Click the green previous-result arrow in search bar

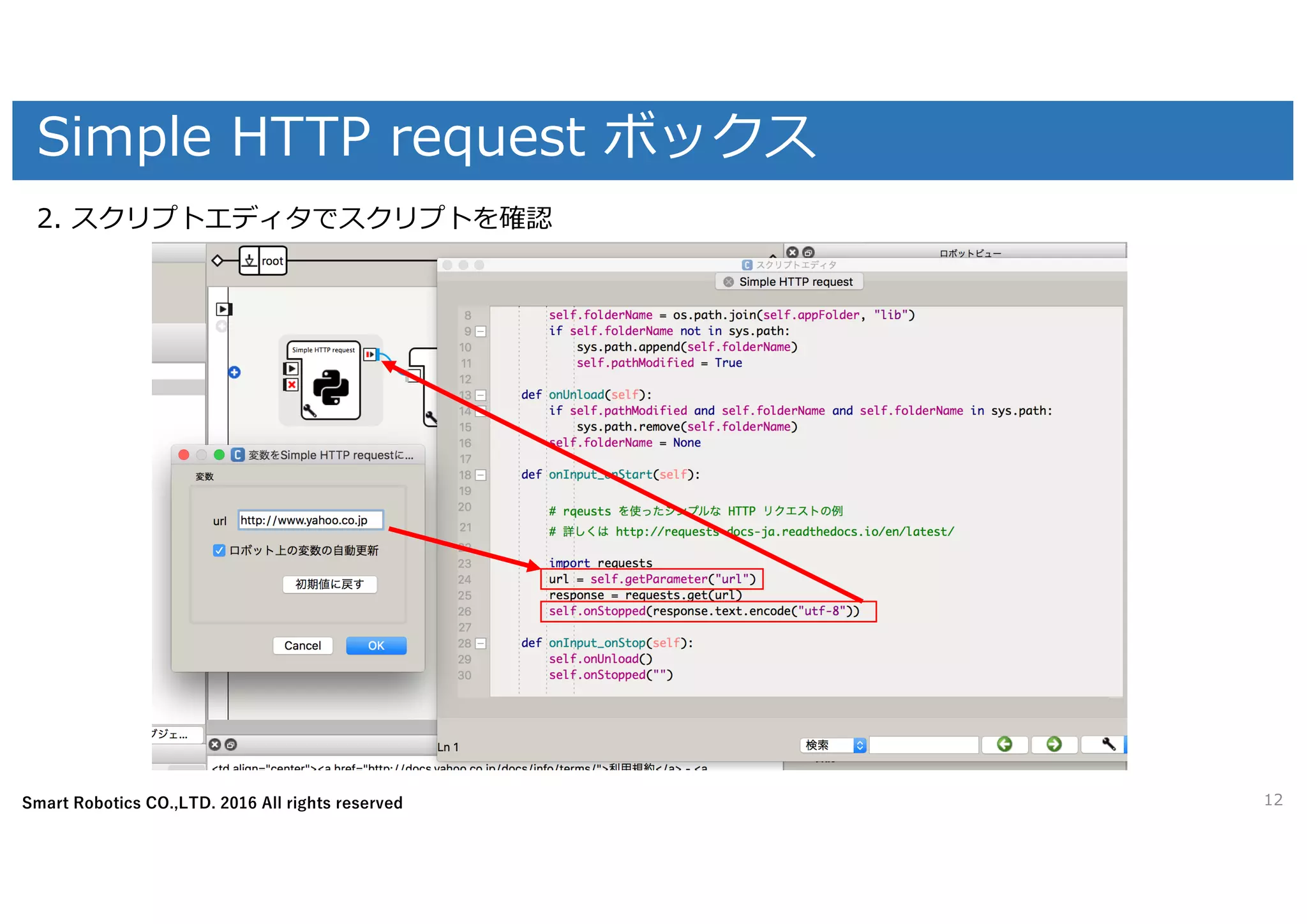coord(1005,744)
